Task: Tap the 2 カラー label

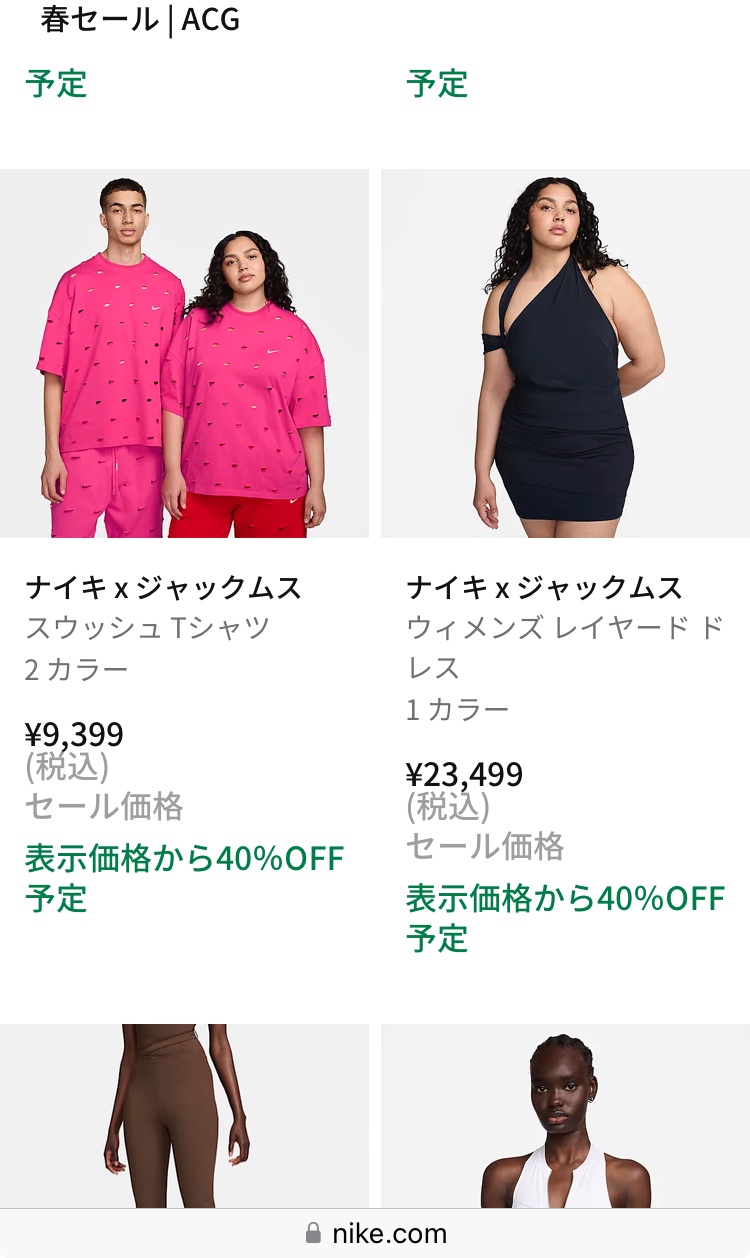Action: (77, 669)
